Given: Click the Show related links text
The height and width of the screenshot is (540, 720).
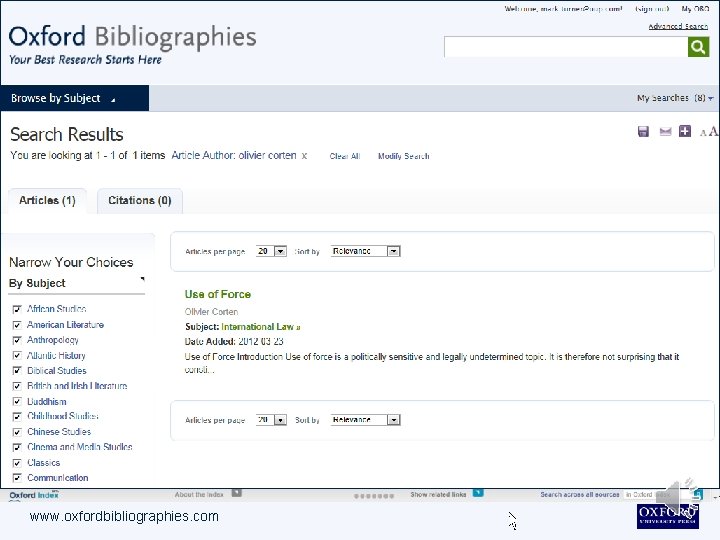Looking at the screenshot, I should 438,495.
